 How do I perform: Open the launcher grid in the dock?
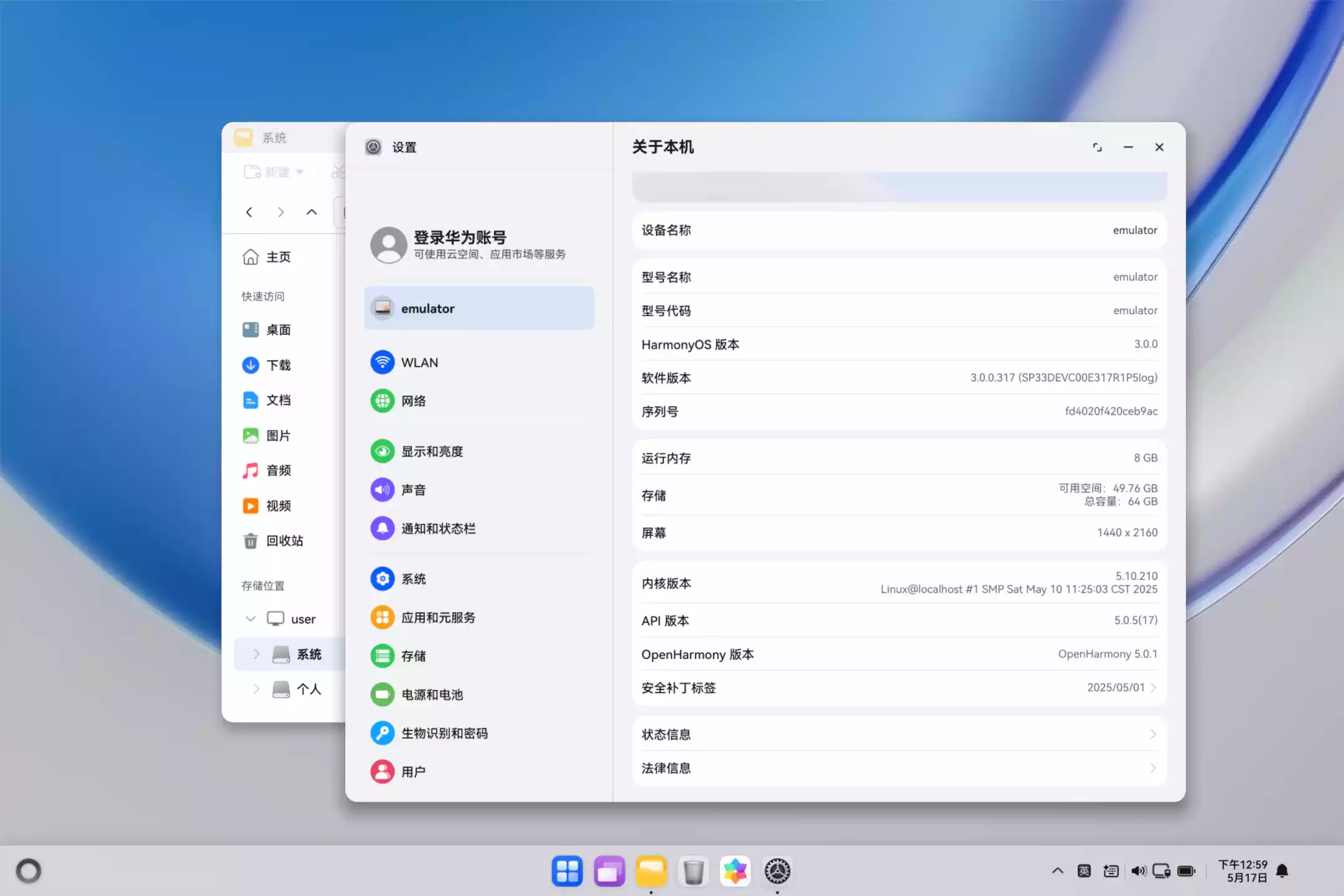tap(567, 870)
